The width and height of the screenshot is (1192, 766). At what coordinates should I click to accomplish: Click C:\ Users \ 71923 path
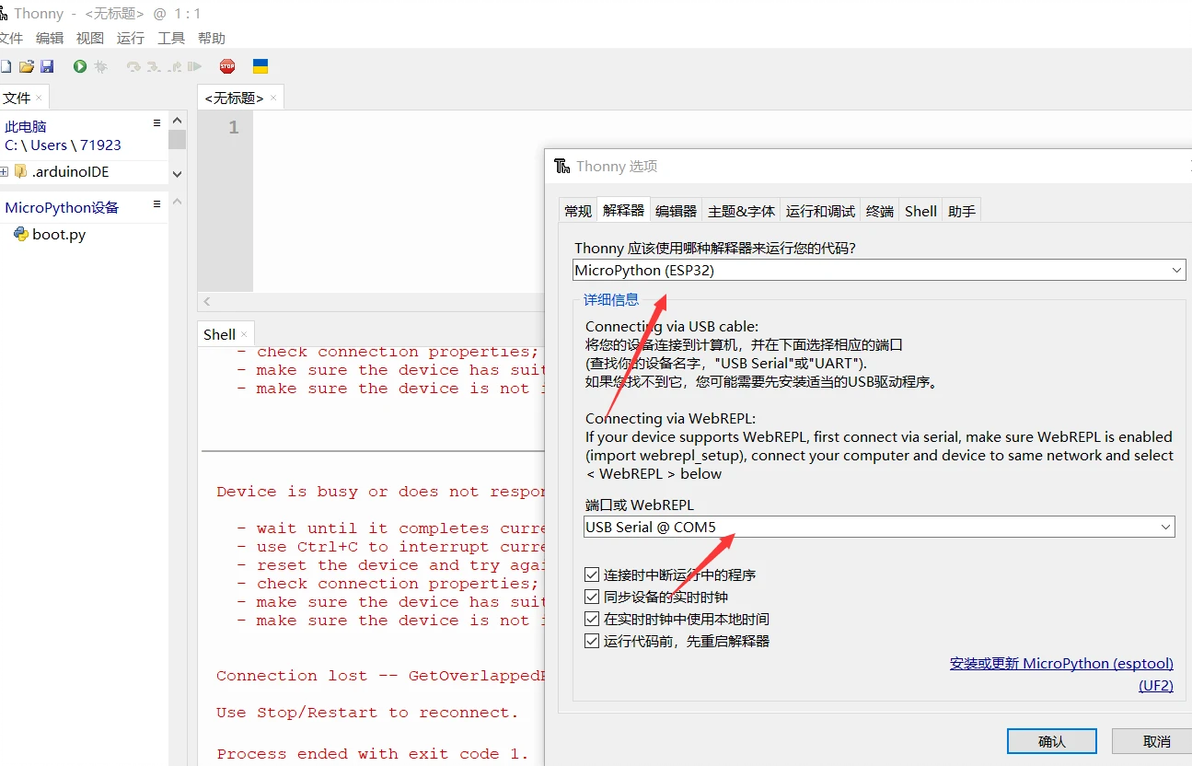pos(63,145)
